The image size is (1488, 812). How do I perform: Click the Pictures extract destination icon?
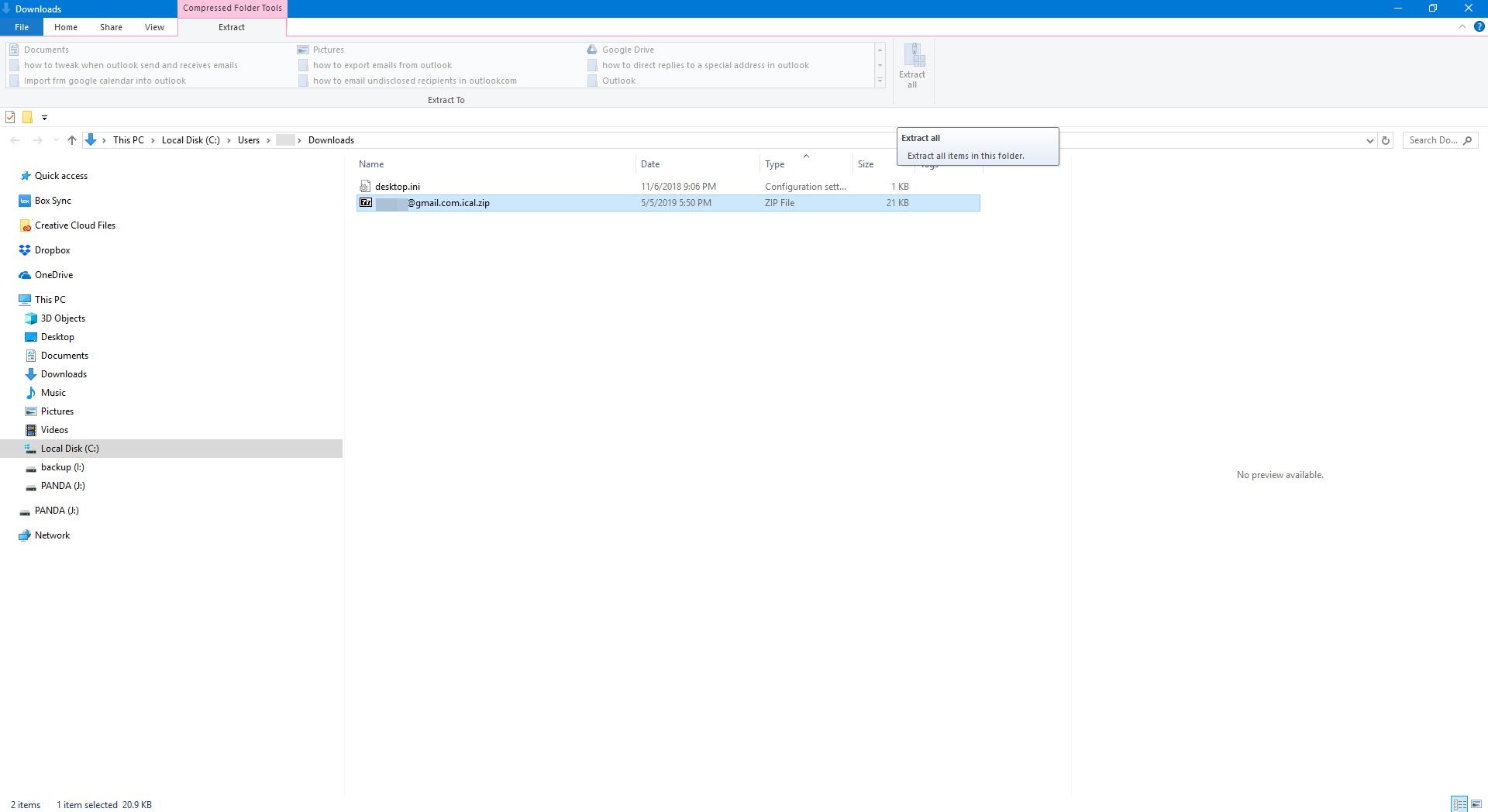click(303, 50)
